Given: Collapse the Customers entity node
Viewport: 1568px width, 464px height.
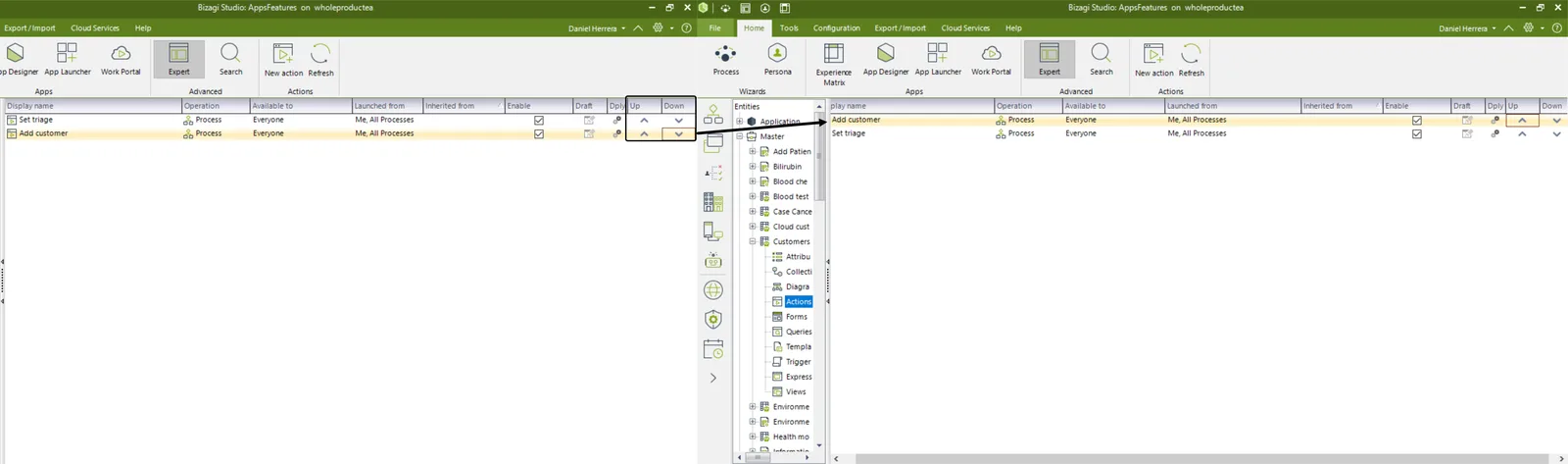Looking at the screenshot, I should point(753,241).
